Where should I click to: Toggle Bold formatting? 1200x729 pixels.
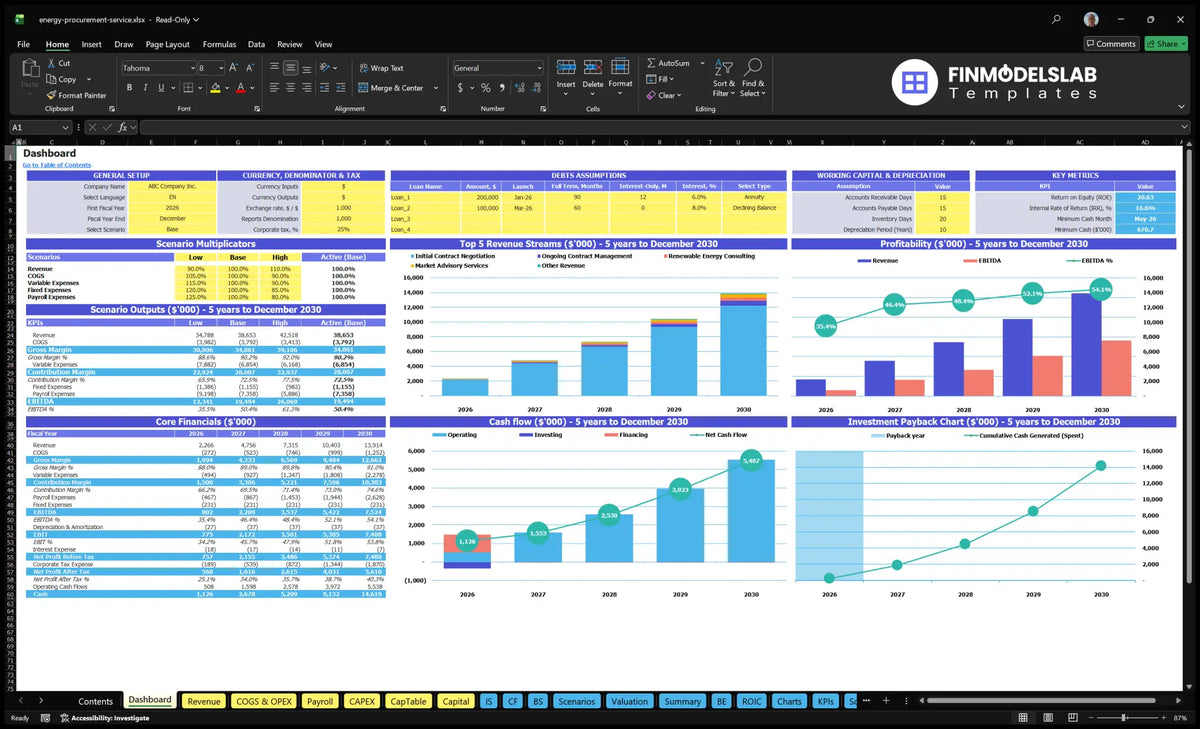click(129, 88)
